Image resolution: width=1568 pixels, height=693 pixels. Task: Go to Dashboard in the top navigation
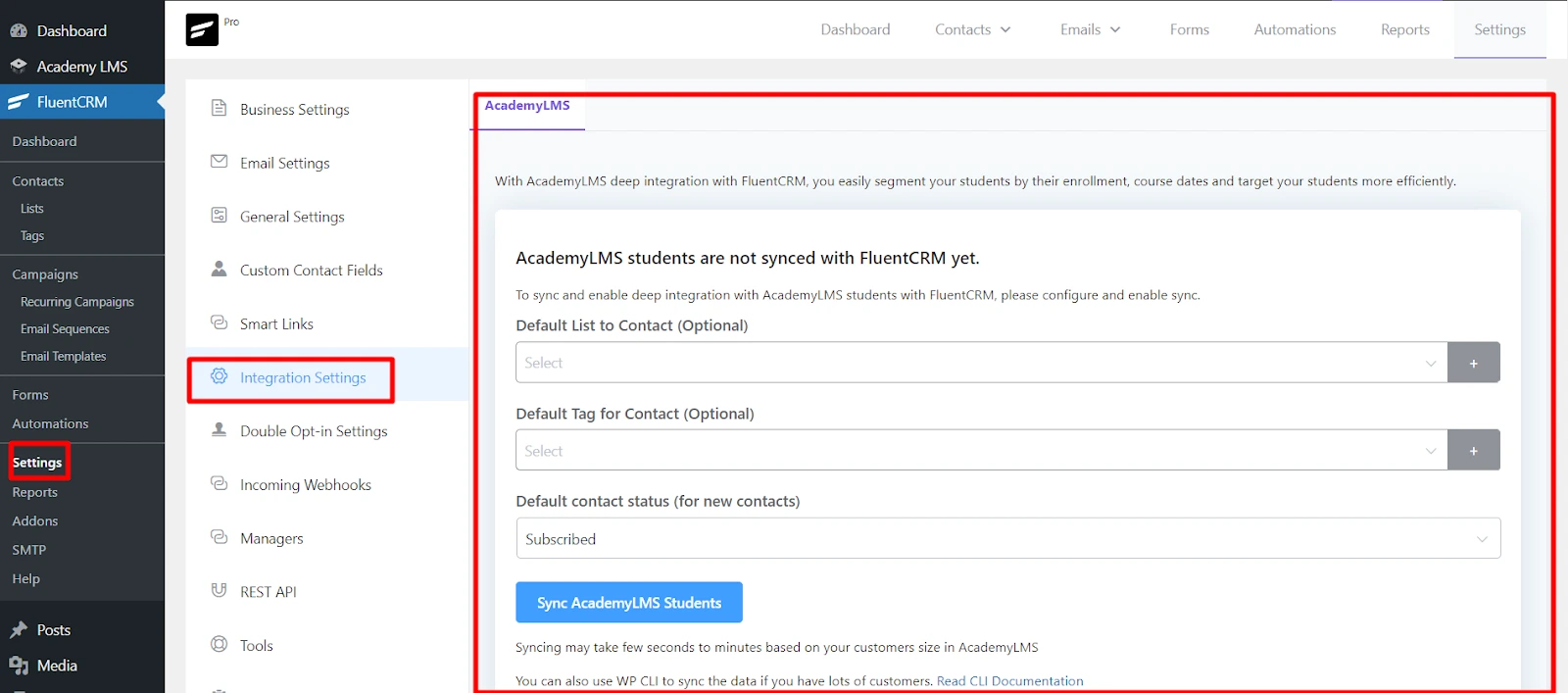coord(856,29)
